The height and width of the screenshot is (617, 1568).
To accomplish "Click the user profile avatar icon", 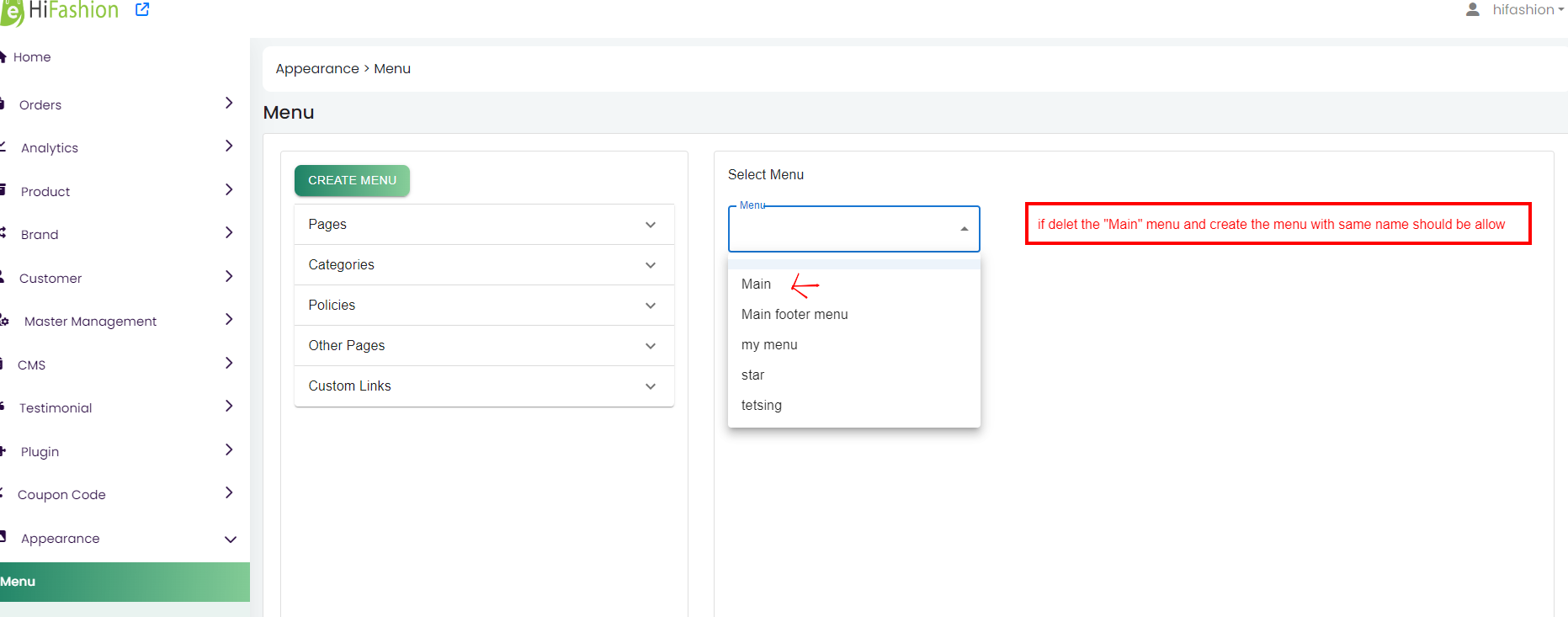I will click(1472, 10).
